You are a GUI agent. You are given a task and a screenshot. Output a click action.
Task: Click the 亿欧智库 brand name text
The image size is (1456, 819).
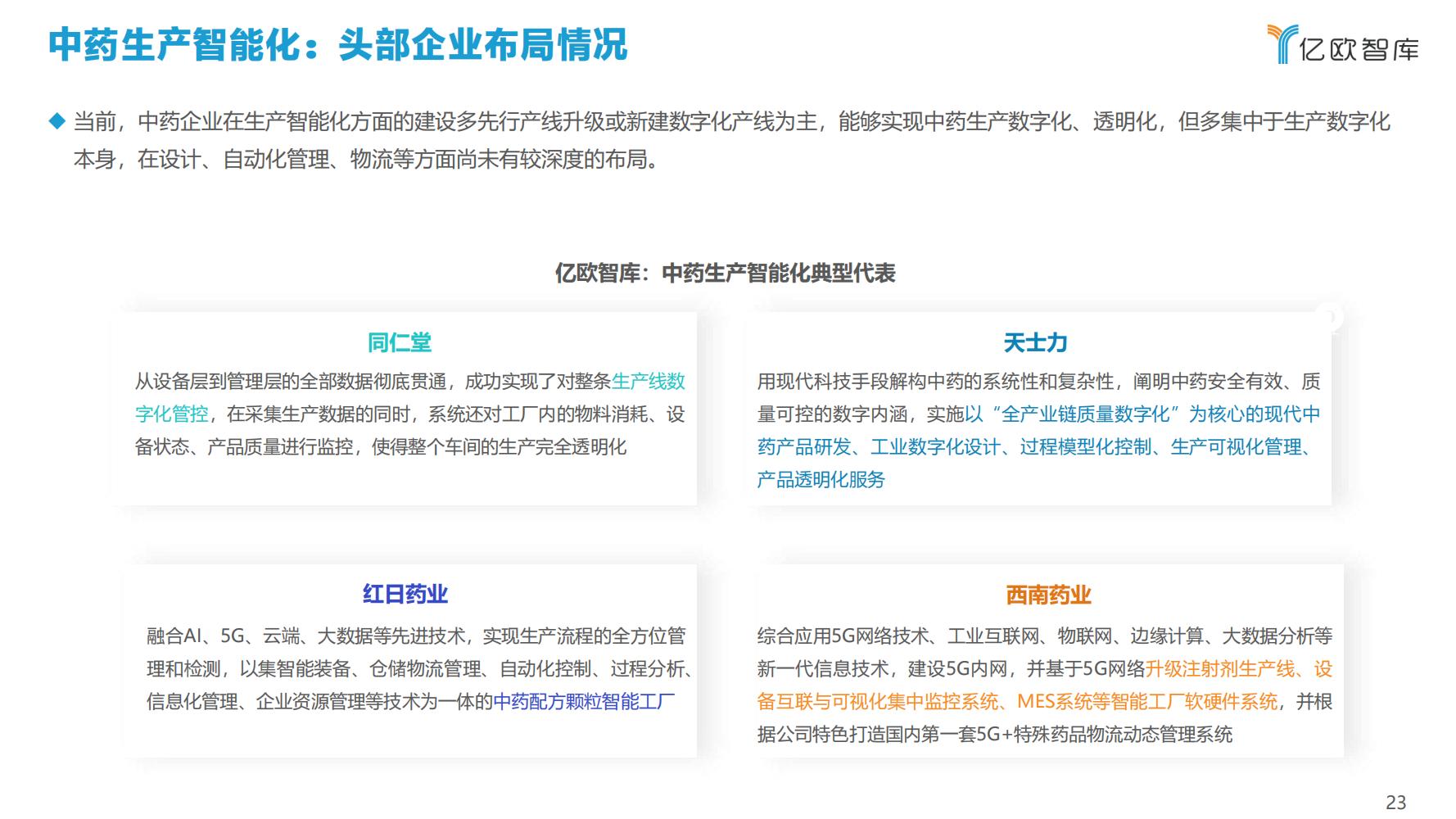pyautogui.click(x=1359, y=49)
